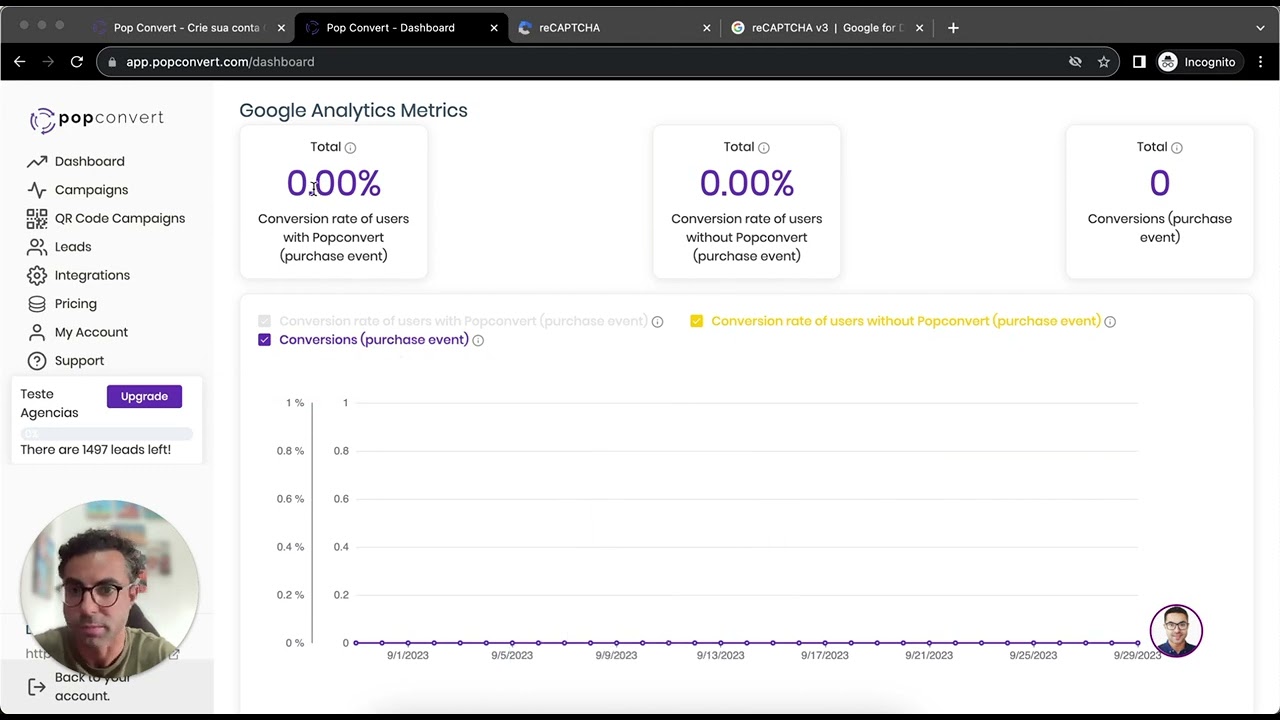Close the Pop Convert - Dashboard tab
Image resolution: width=1280 pixels, height=720 pixels.
(x=494, y=28)
